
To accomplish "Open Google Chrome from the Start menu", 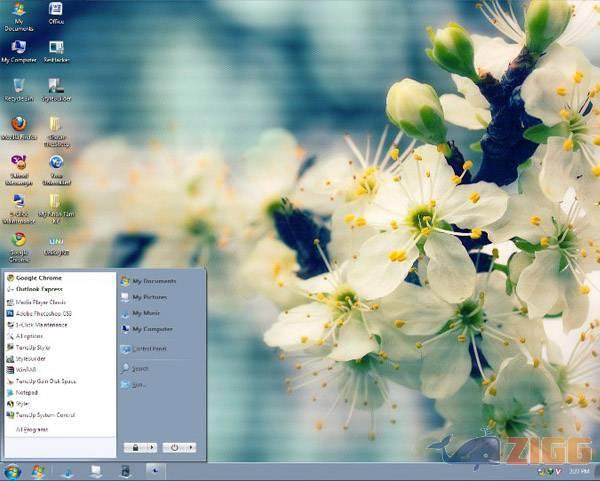I will click(x=38, y=278).
